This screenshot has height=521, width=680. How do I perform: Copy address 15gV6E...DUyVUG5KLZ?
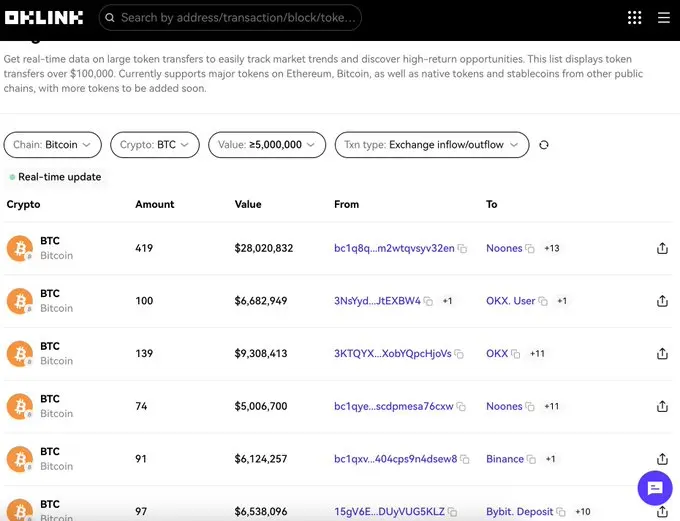coord(452,512)
